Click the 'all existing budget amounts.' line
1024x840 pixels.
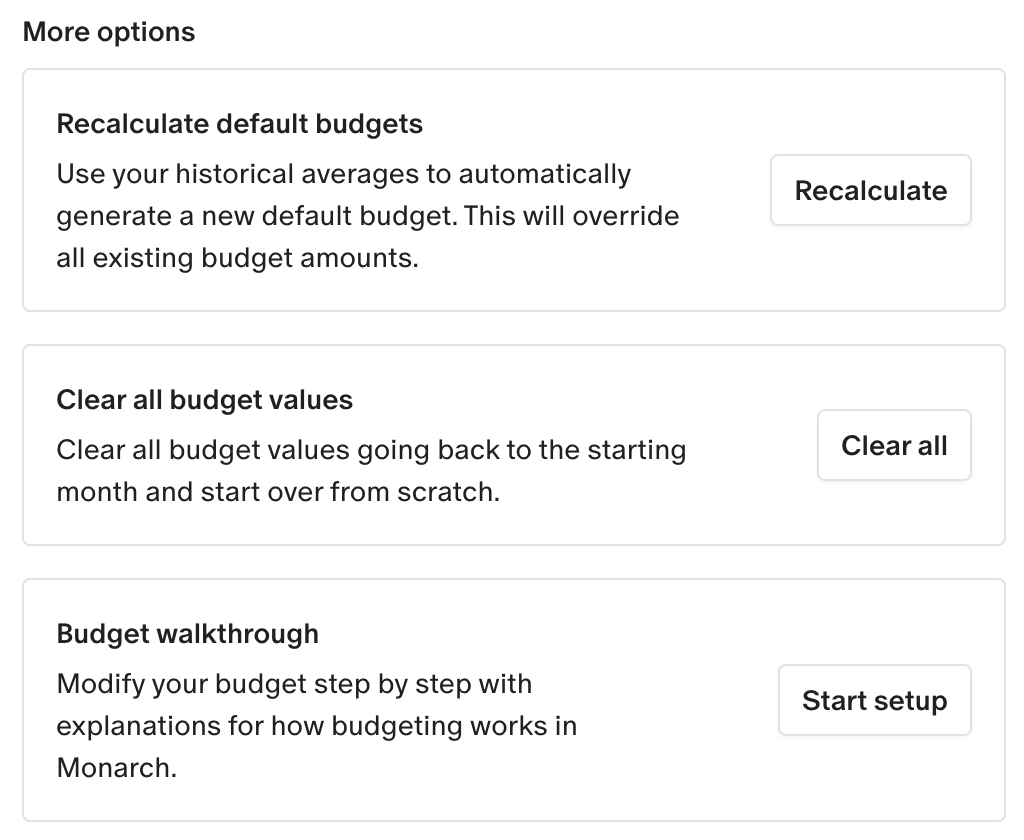pyautogui.click(x=237, y=258)
